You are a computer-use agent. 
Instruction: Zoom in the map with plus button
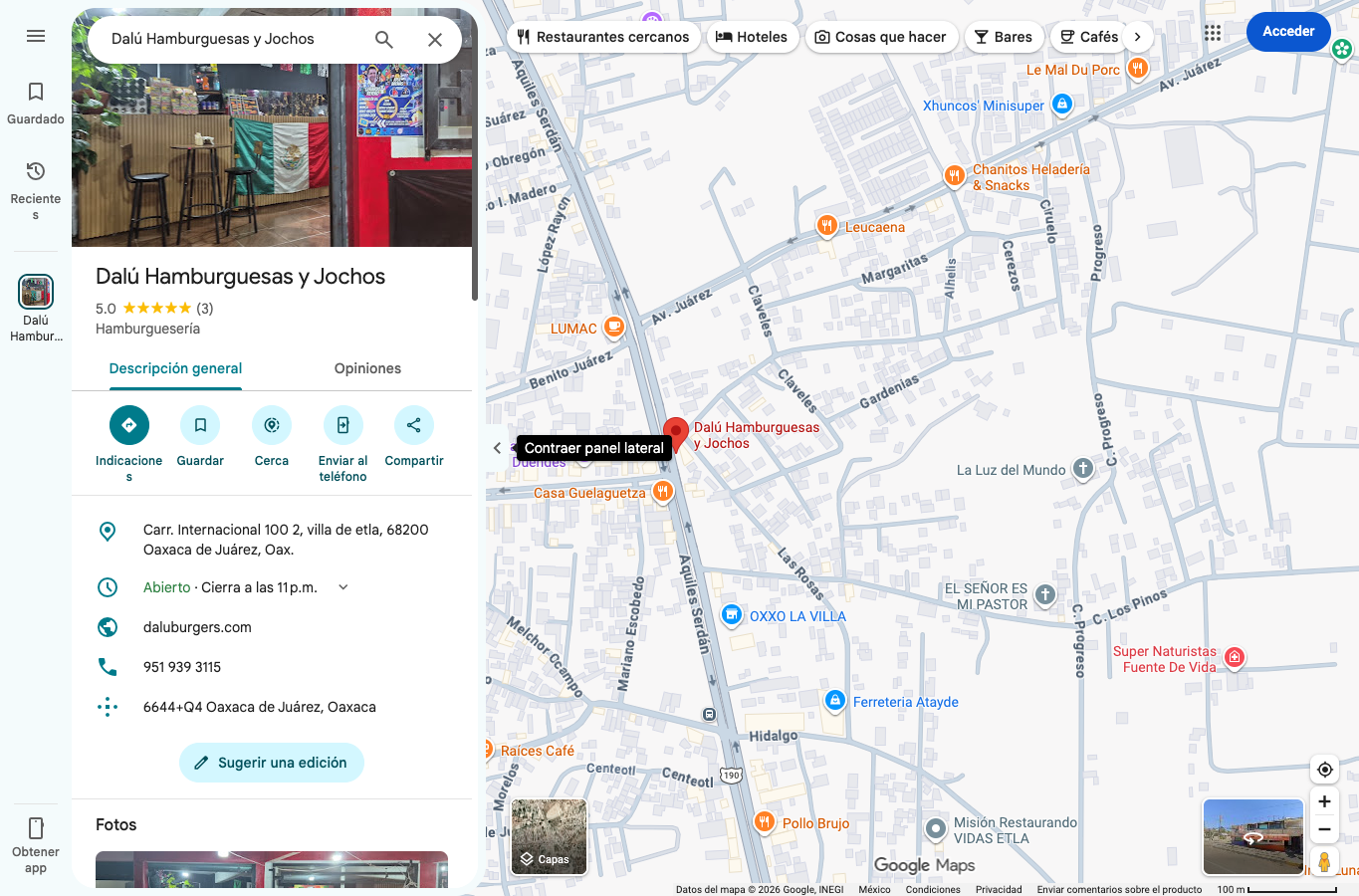click(1324, 801)
